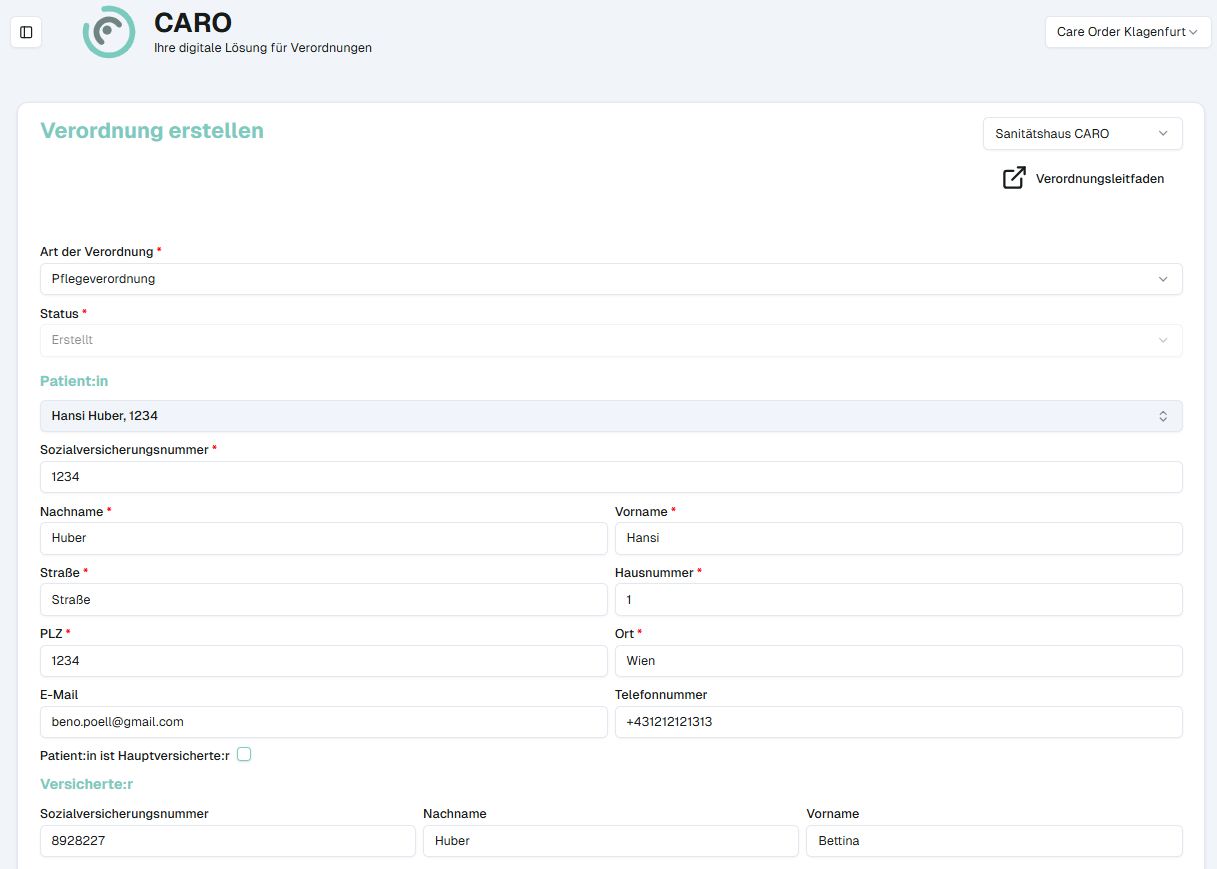The width and height of the screenshot is (1217, 869).
Task: Click the chevron on Art der Verordnung field
Action: click(x=1164, y=279)
